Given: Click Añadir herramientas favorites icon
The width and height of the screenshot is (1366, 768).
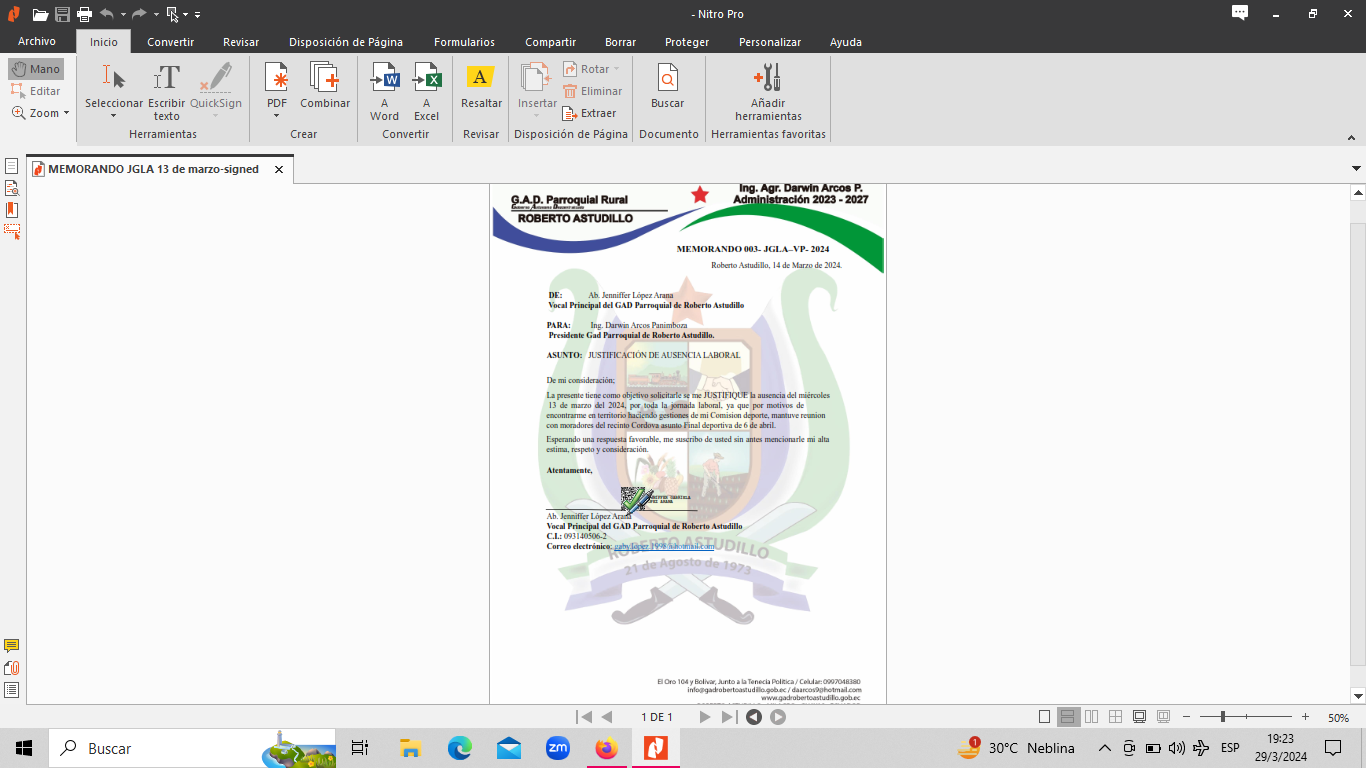Looking at the screenshot, I should (x=768, y=91).
